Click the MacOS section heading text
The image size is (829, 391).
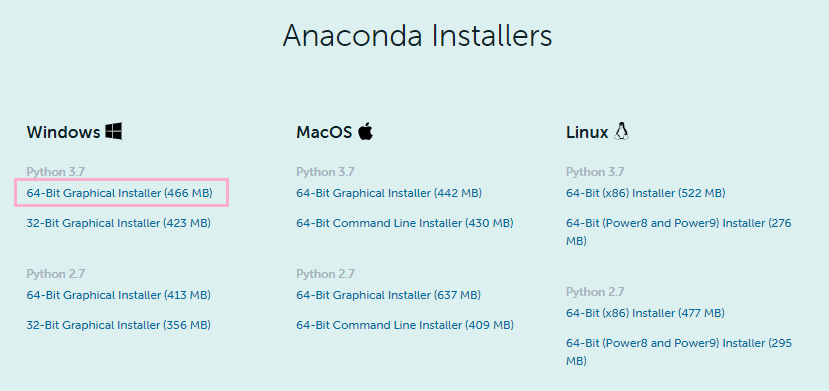click(x=324, y=132)
